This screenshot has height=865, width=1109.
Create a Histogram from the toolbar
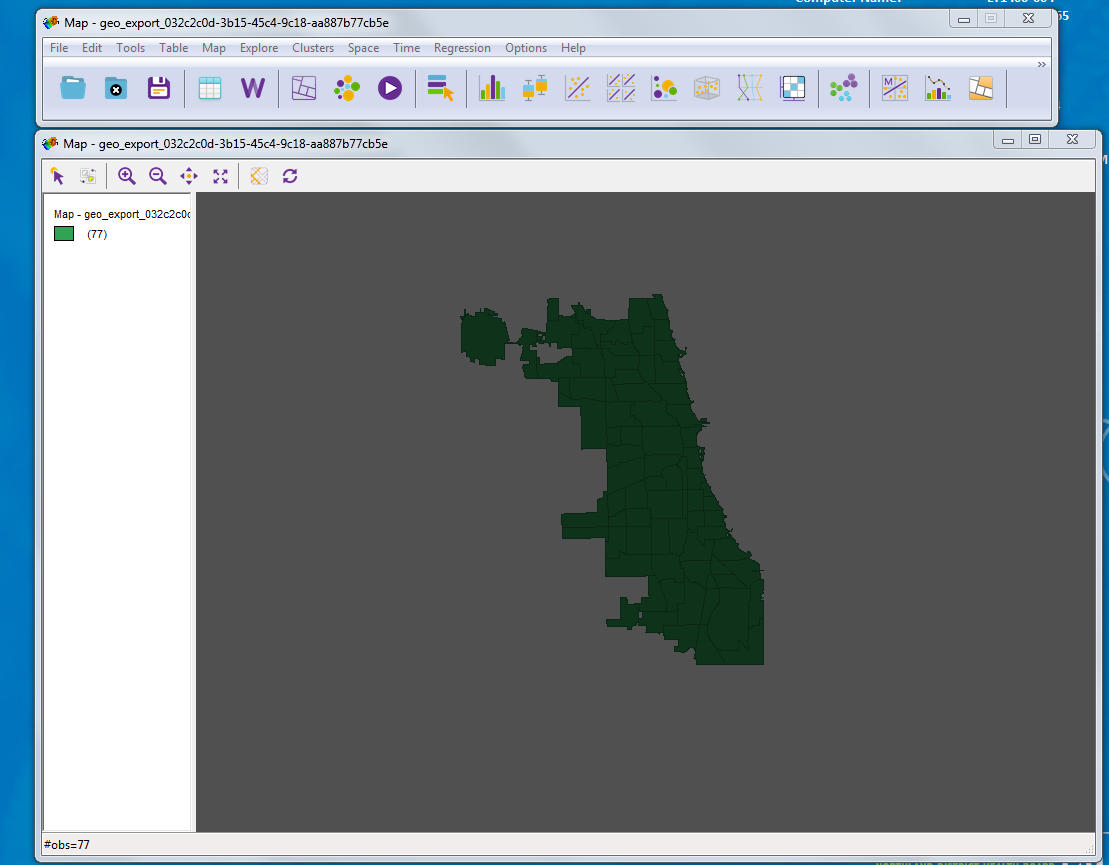tap(491, 88)
